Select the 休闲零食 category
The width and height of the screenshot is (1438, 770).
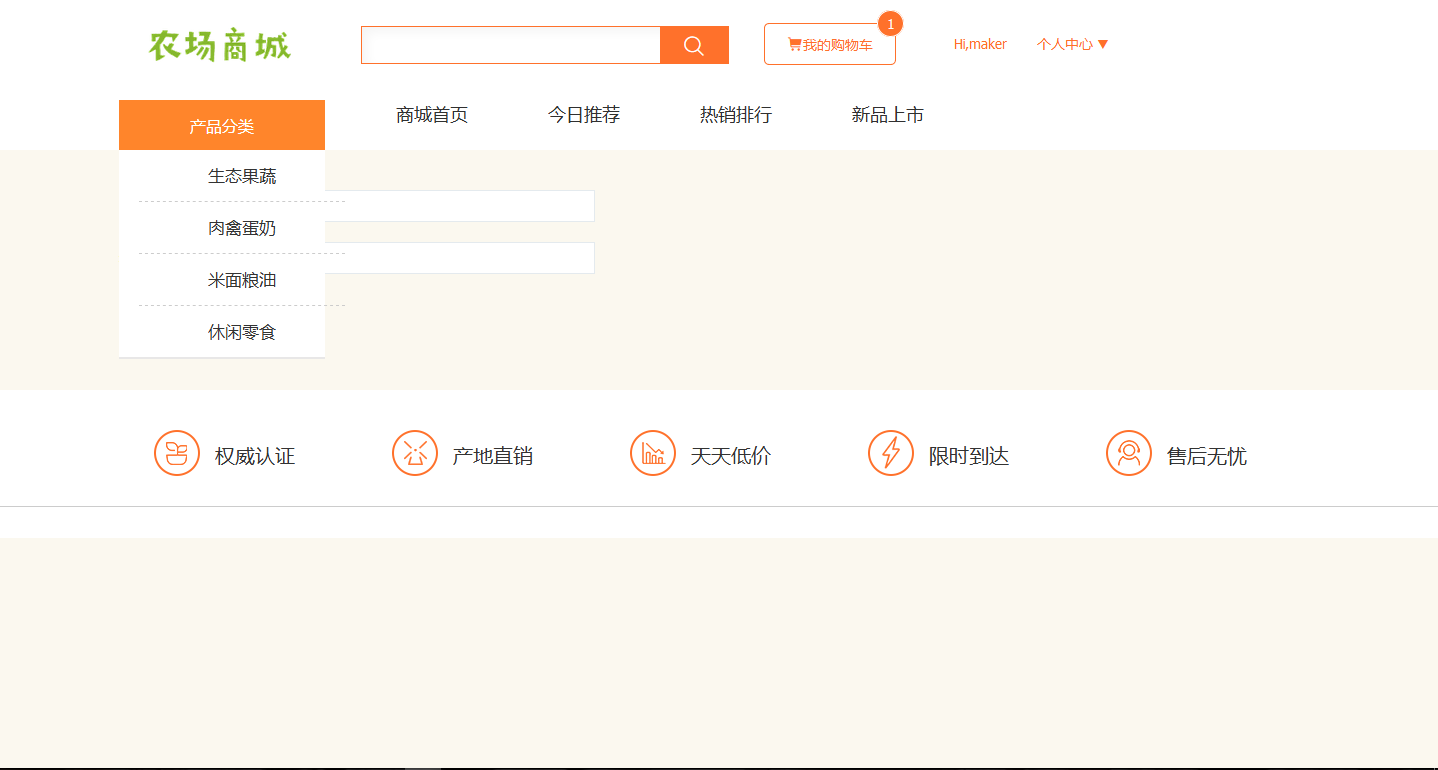tap(242, 332)
